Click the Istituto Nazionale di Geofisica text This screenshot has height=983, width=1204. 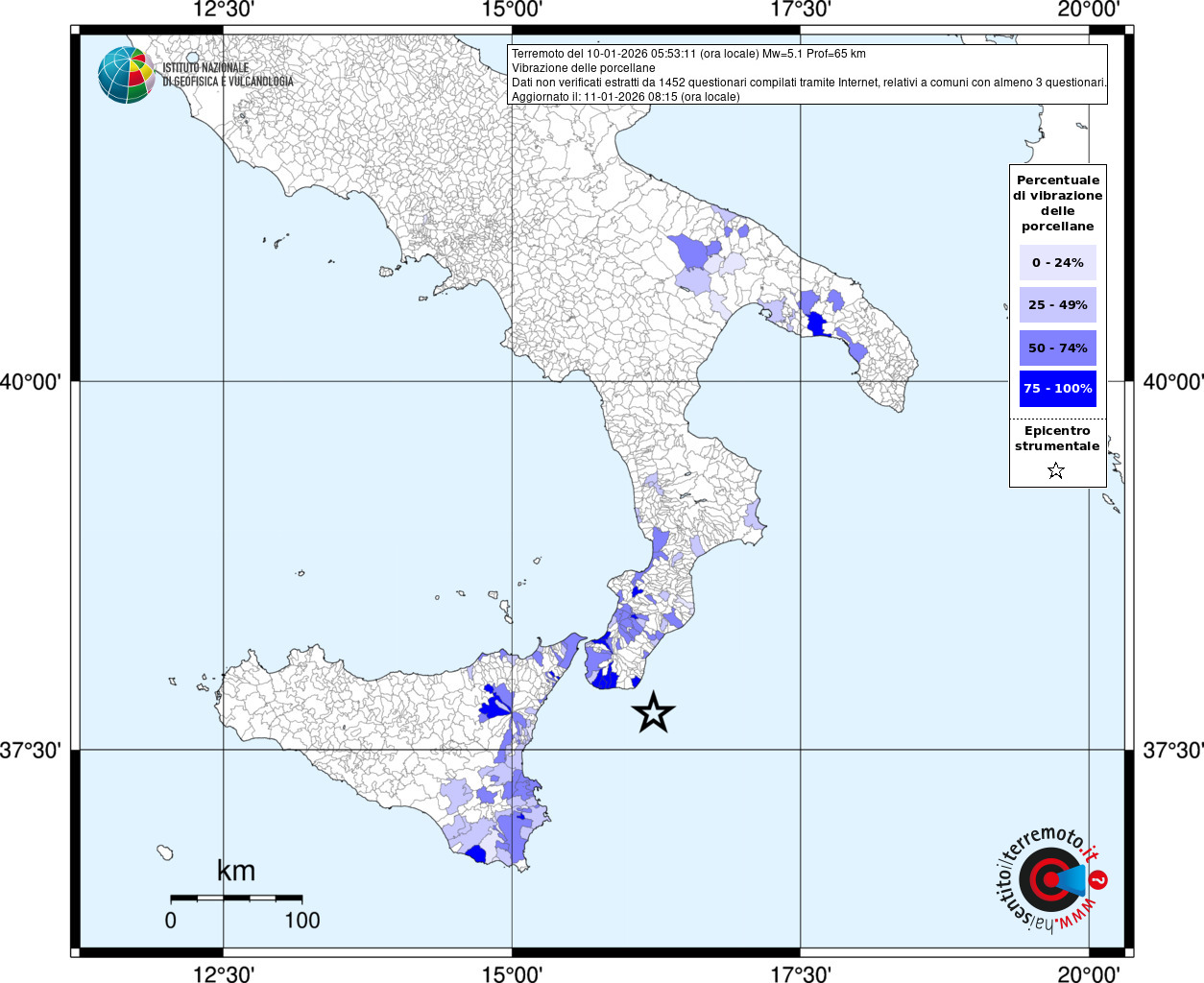click(x=228, y=75)
